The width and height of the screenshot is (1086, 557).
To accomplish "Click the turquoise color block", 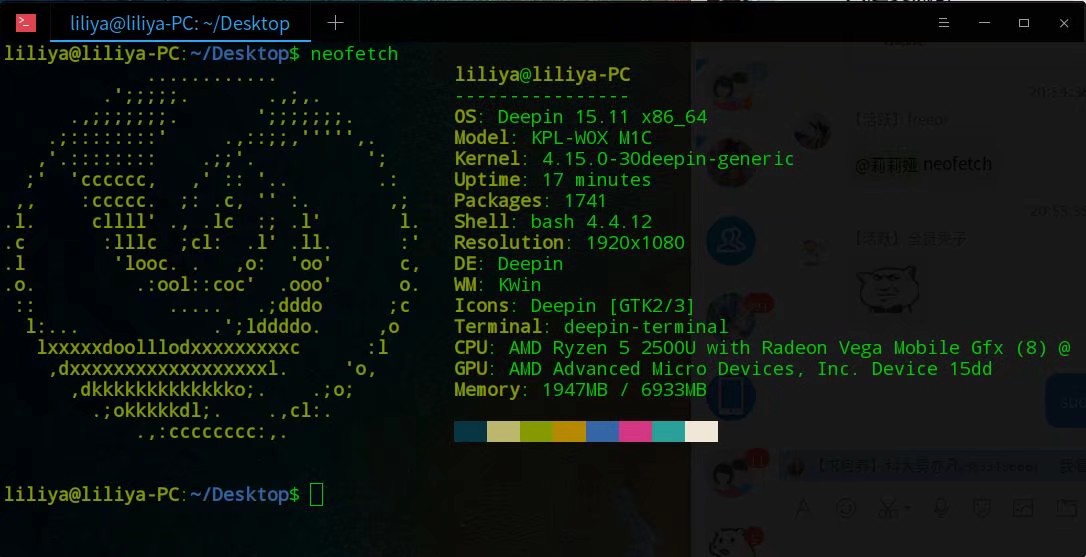I will [668, 431].
